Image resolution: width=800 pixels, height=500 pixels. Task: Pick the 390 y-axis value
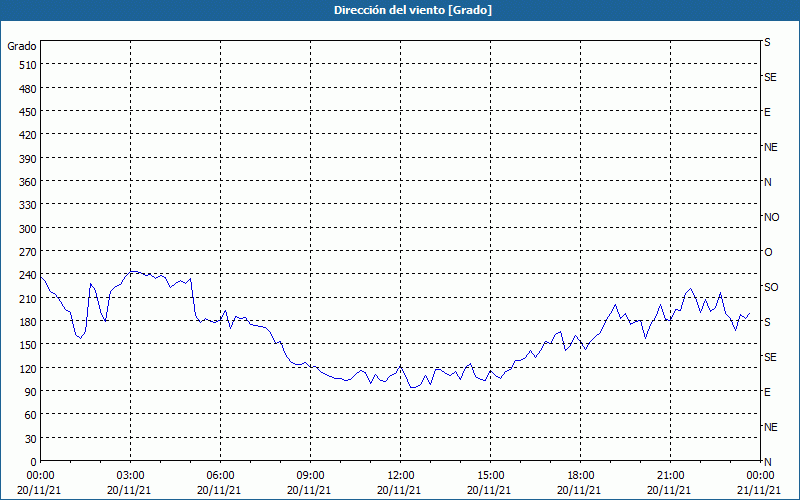pyautogui.click(x=28, y=159)
